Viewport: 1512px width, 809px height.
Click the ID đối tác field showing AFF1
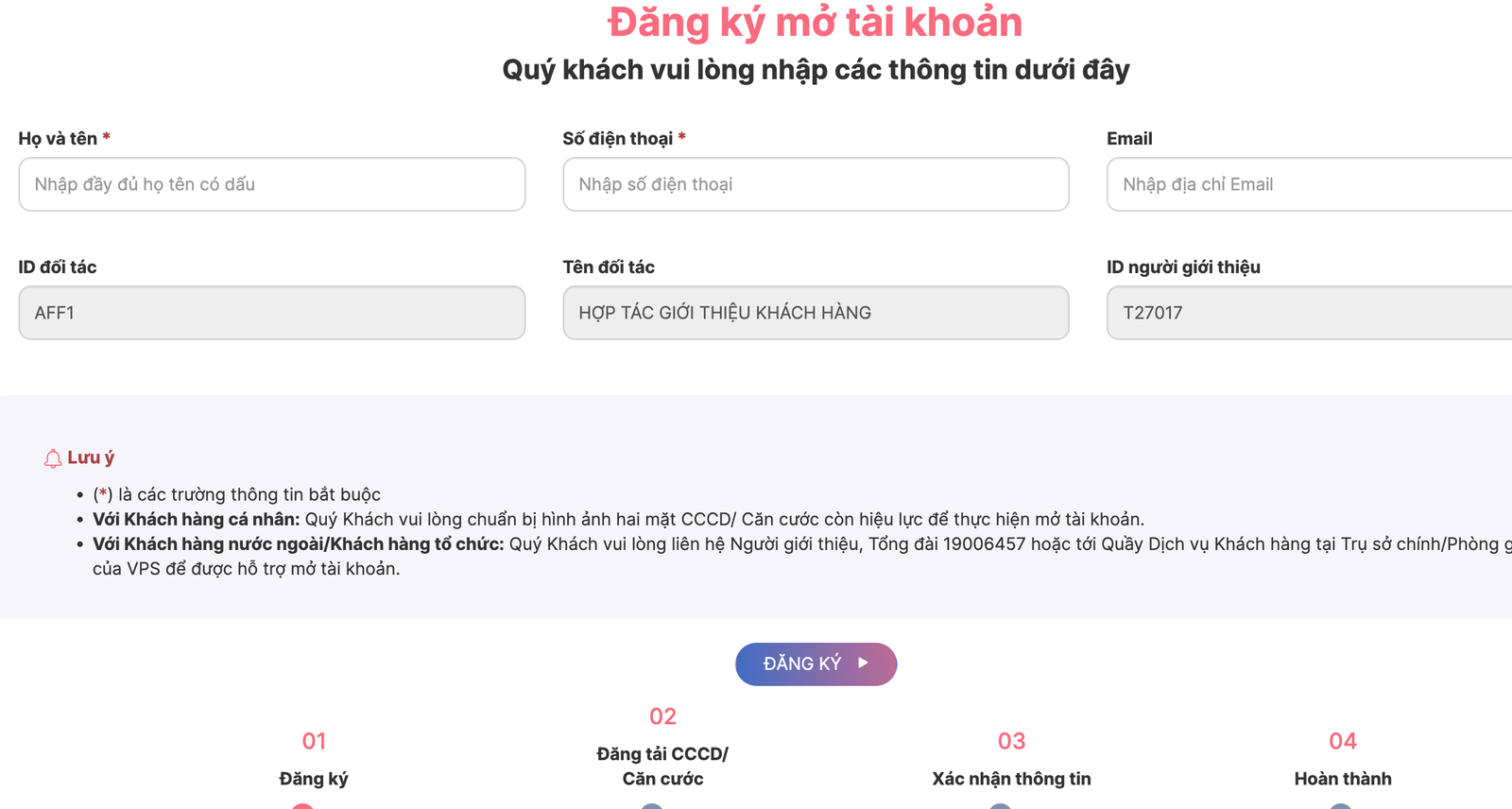pyautogui.click(x=272, y=313)
